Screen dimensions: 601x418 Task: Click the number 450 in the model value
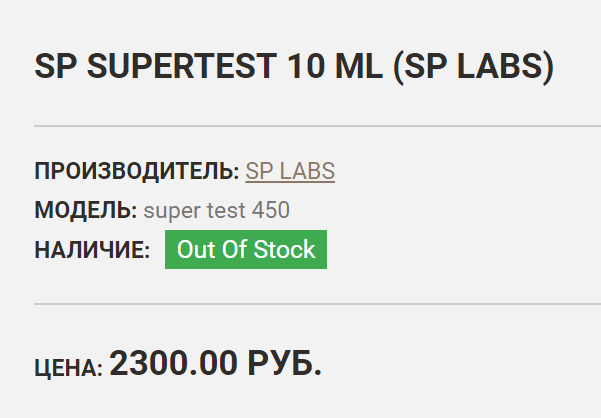coord(271,211)
